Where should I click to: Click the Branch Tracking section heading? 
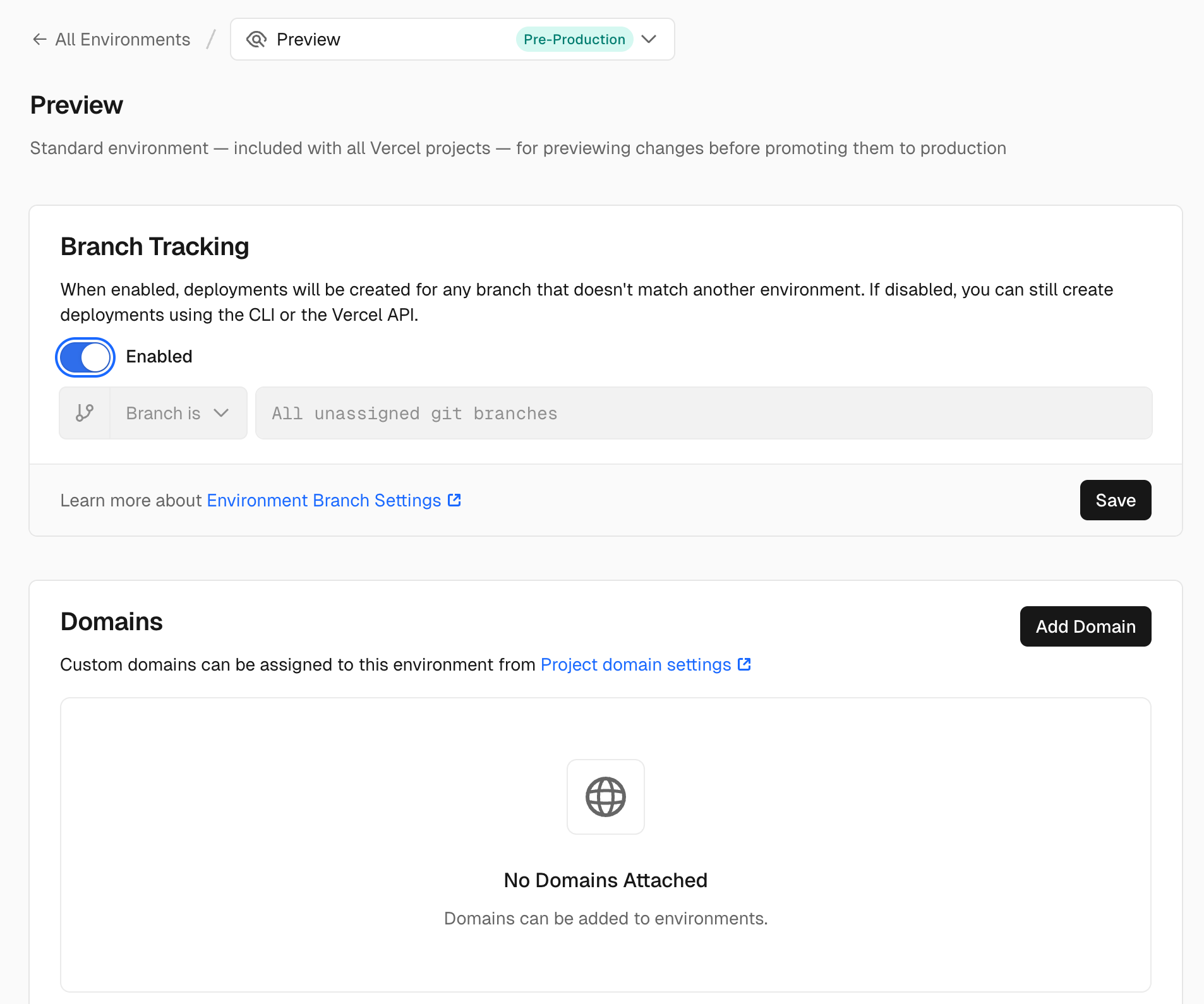(x=155, y=246)
